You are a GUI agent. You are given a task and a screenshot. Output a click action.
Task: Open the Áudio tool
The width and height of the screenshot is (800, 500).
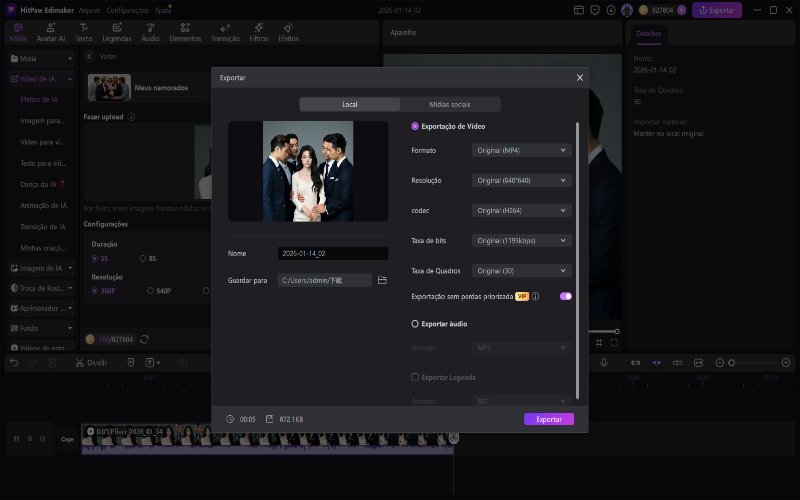point(151,33)
